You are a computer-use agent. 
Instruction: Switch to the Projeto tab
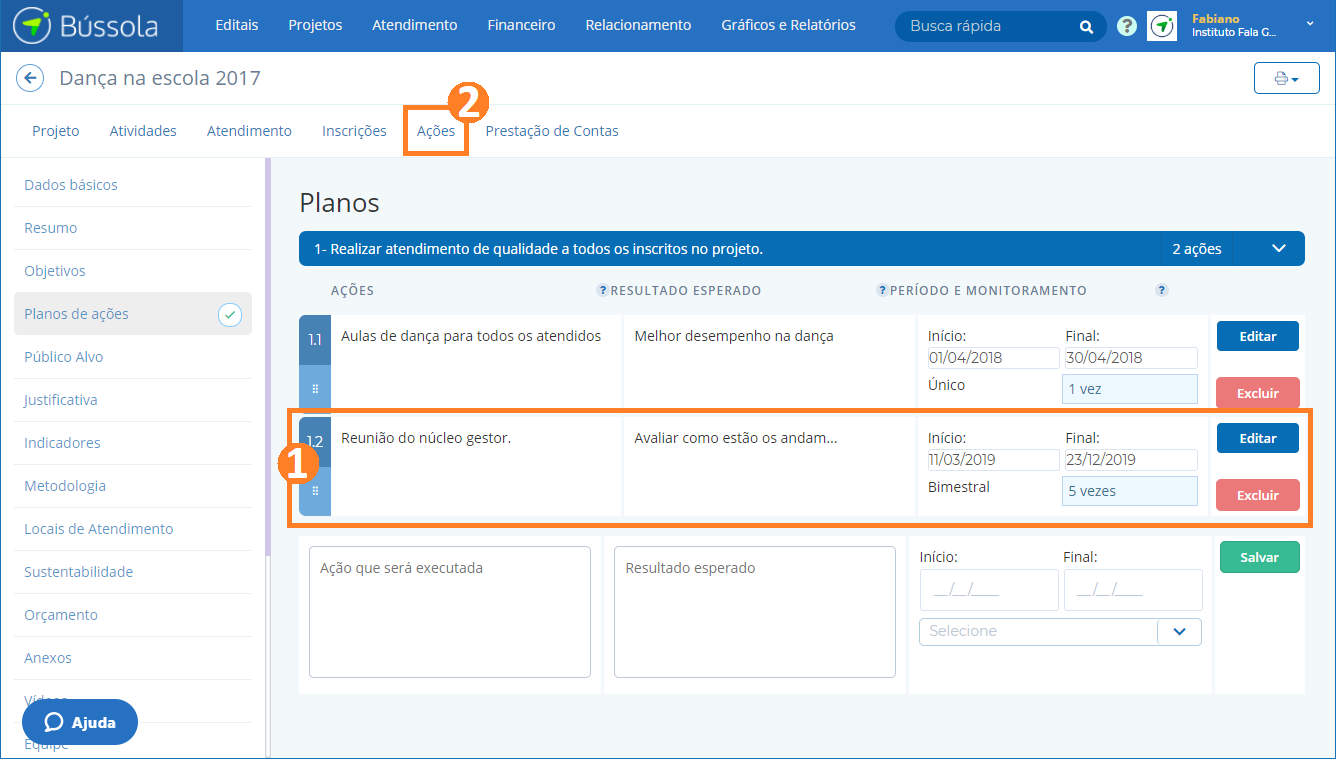click(56, 131)
